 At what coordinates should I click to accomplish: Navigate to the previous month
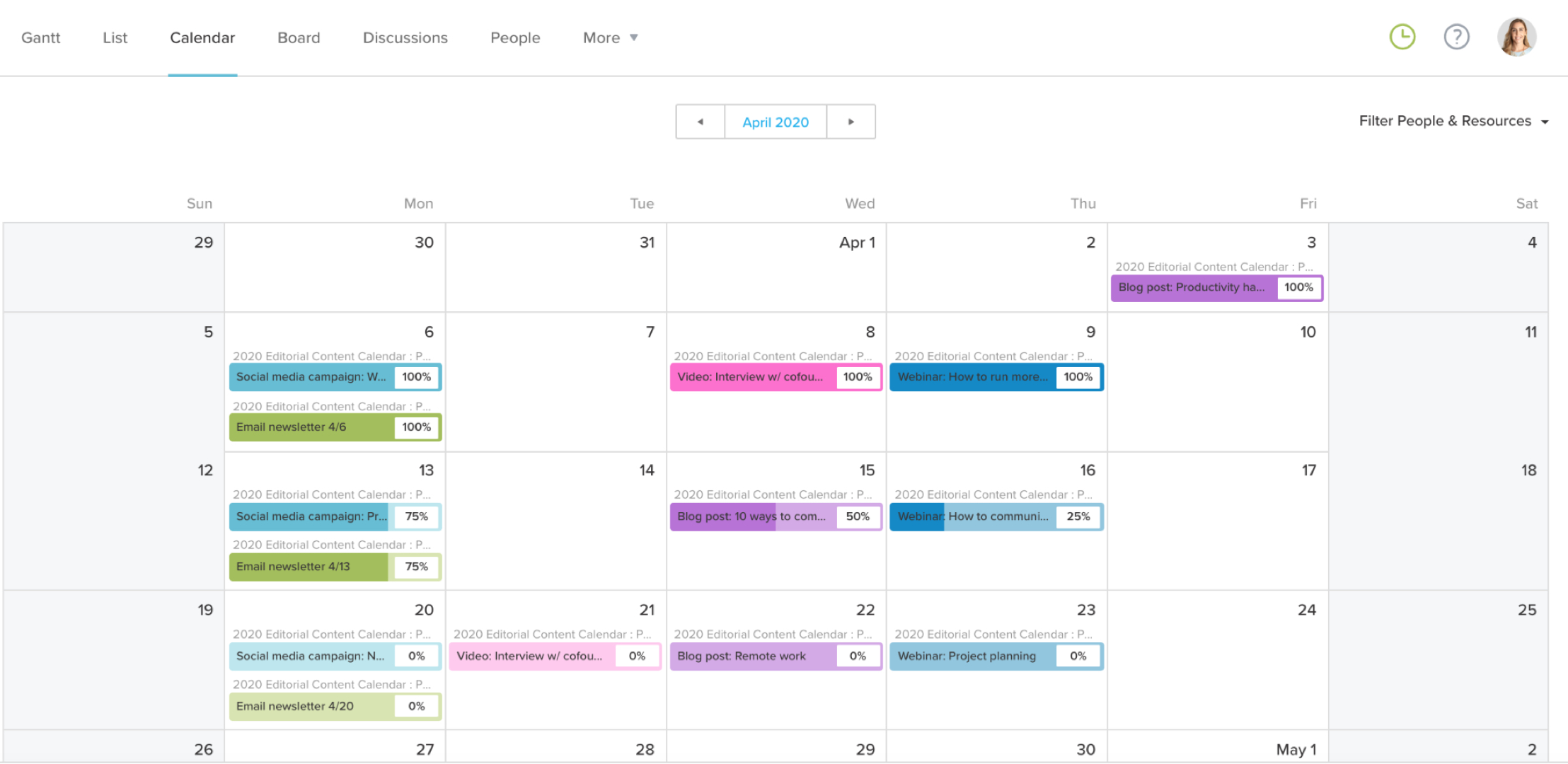click(700, 122)
